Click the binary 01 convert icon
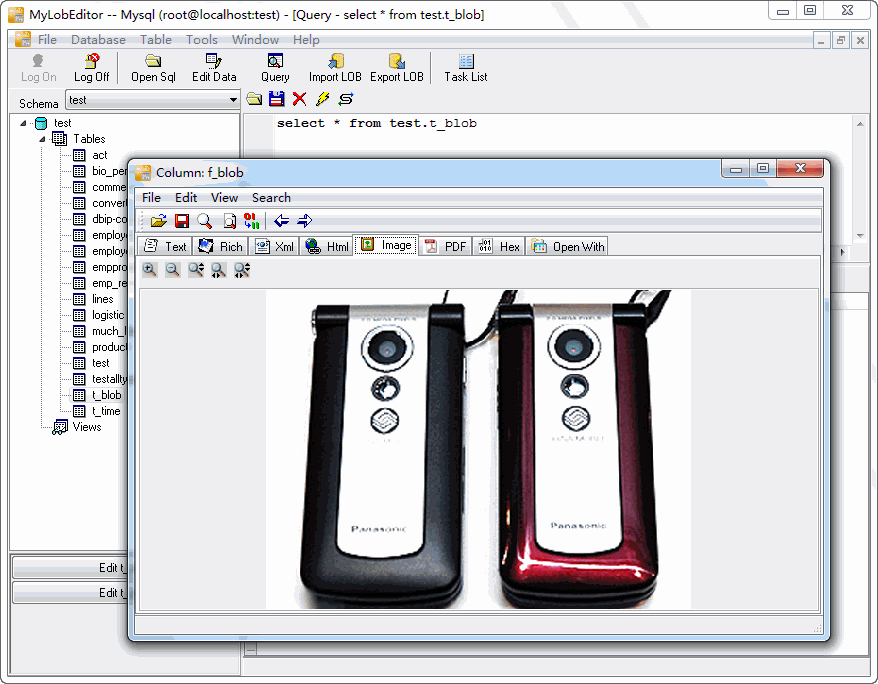The image size is (878, 684). click(x=251, y=221)
